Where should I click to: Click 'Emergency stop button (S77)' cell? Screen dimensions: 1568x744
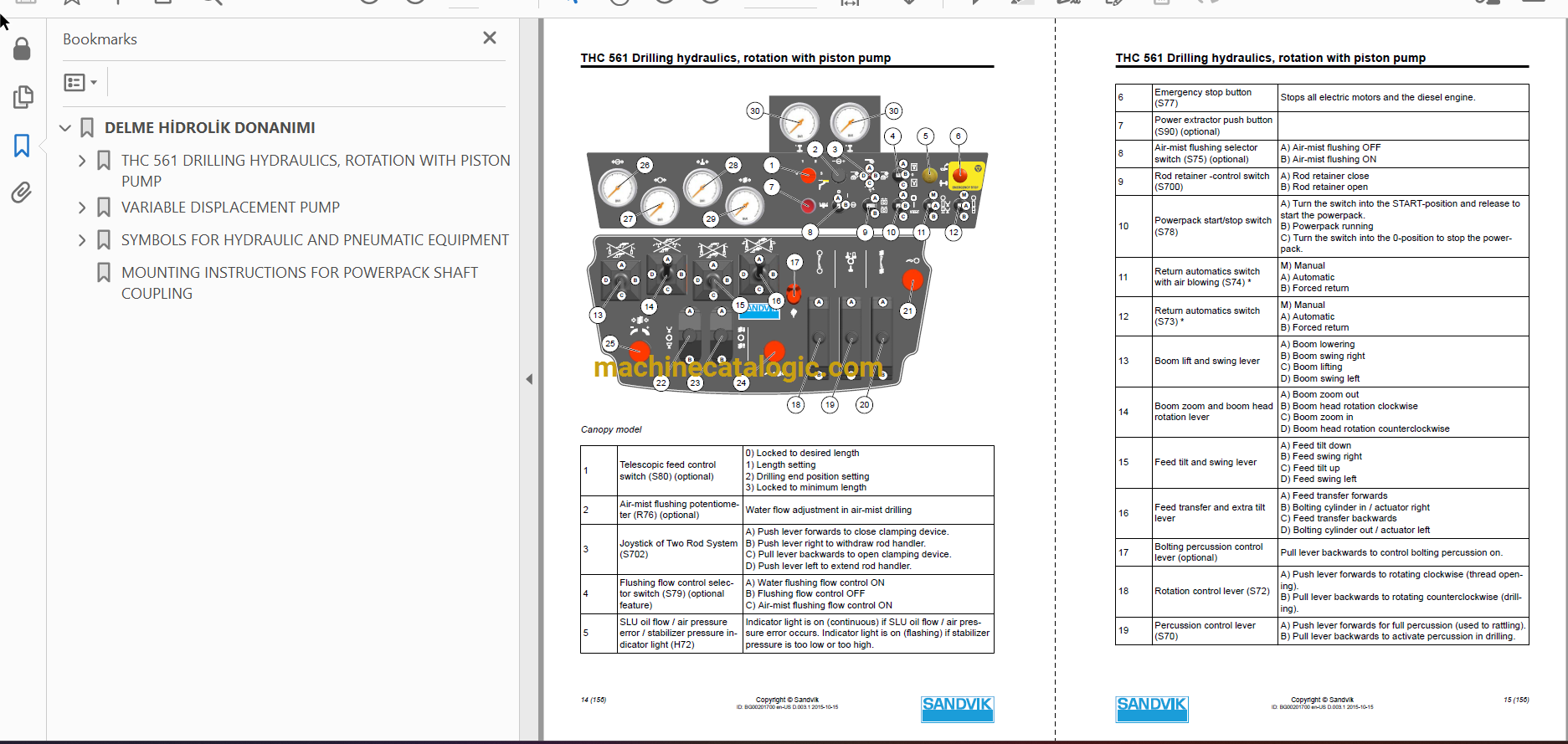pos(1214,98)
